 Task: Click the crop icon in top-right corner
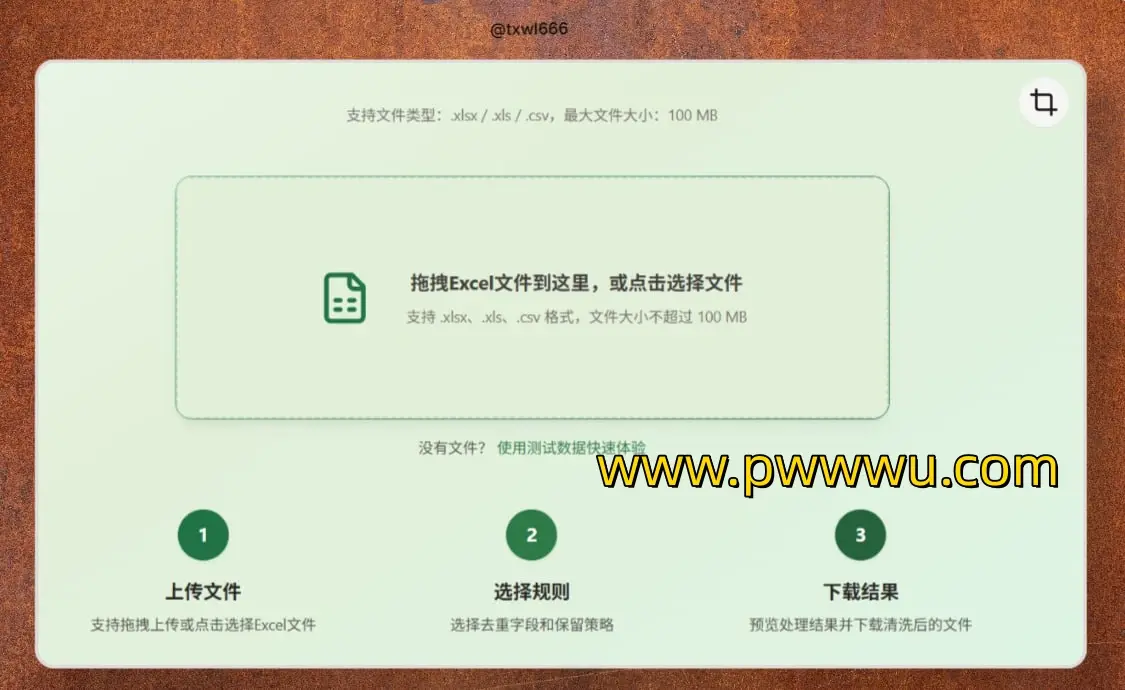[1044, 102]
